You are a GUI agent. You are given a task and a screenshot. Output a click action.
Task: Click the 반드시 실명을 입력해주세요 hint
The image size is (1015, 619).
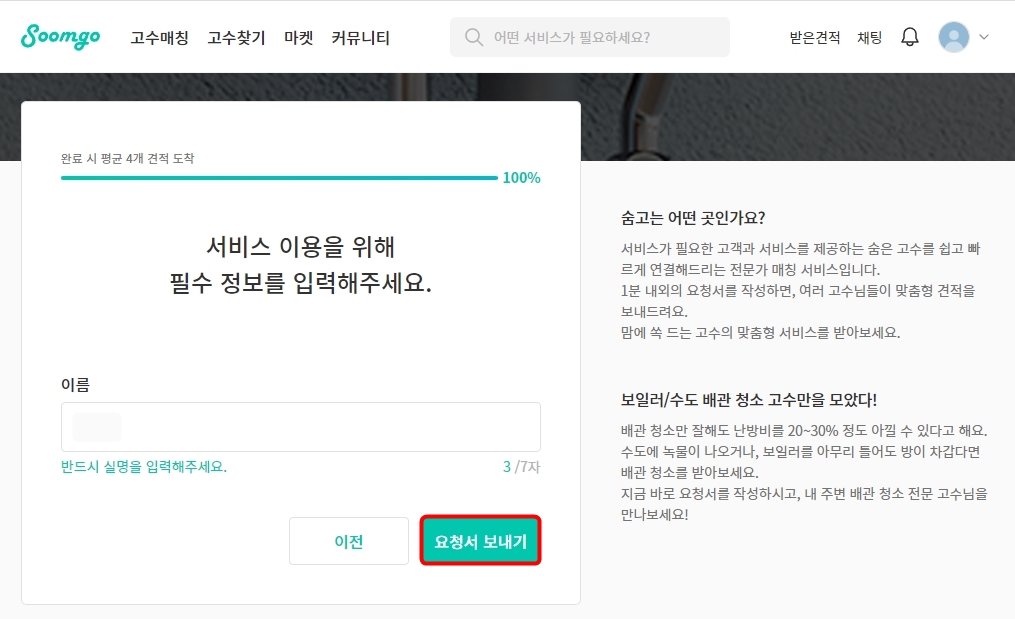144,466
